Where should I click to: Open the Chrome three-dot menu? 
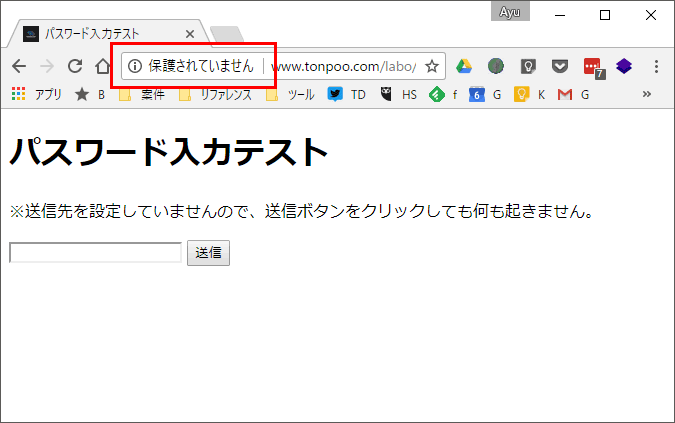[x=656, y=66]
